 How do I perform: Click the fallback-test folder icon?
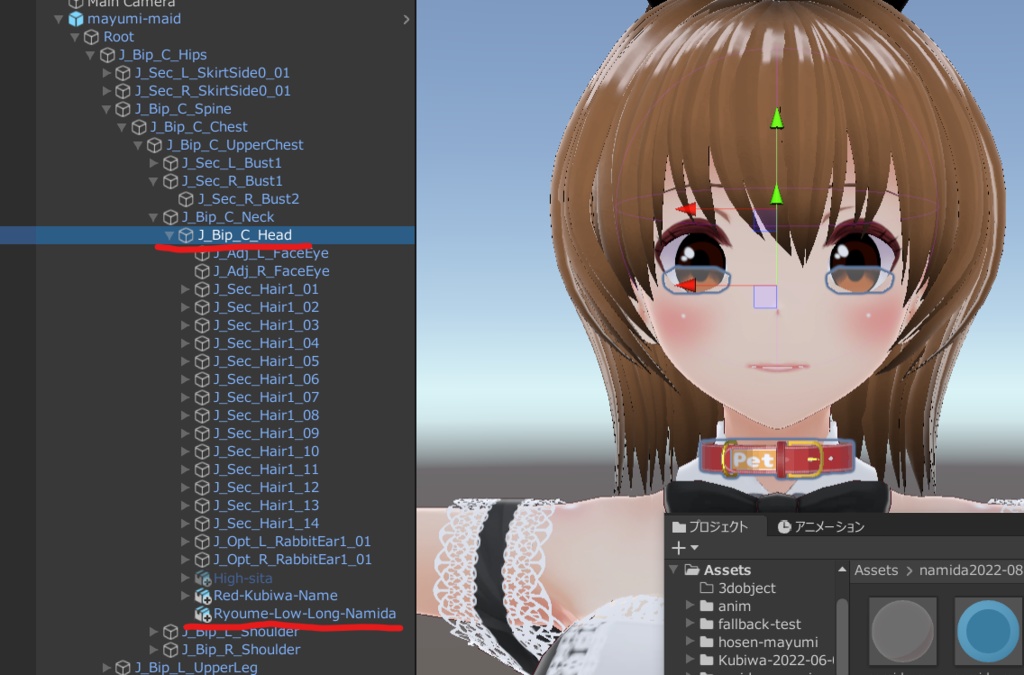coord(705,623)
